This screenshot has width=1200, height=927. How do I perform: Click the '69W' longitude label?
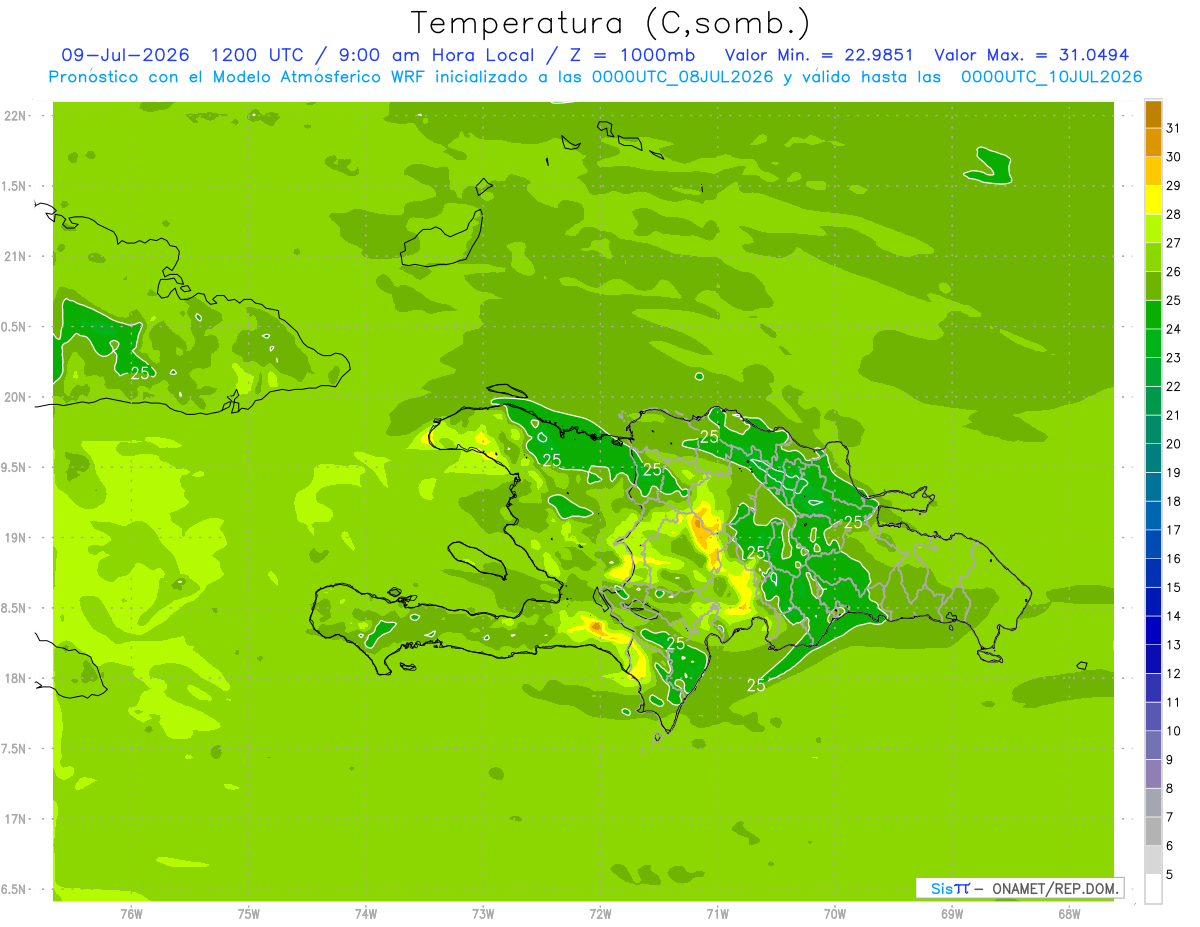point(952,914)
